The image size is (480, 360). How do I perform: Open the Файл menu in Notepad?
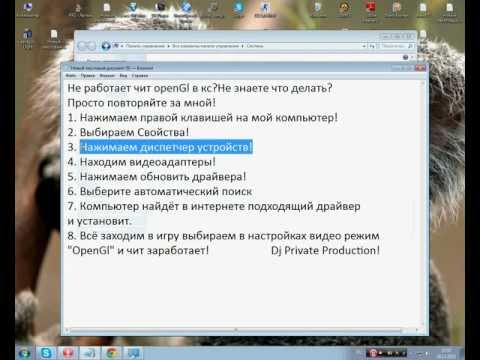70,76
